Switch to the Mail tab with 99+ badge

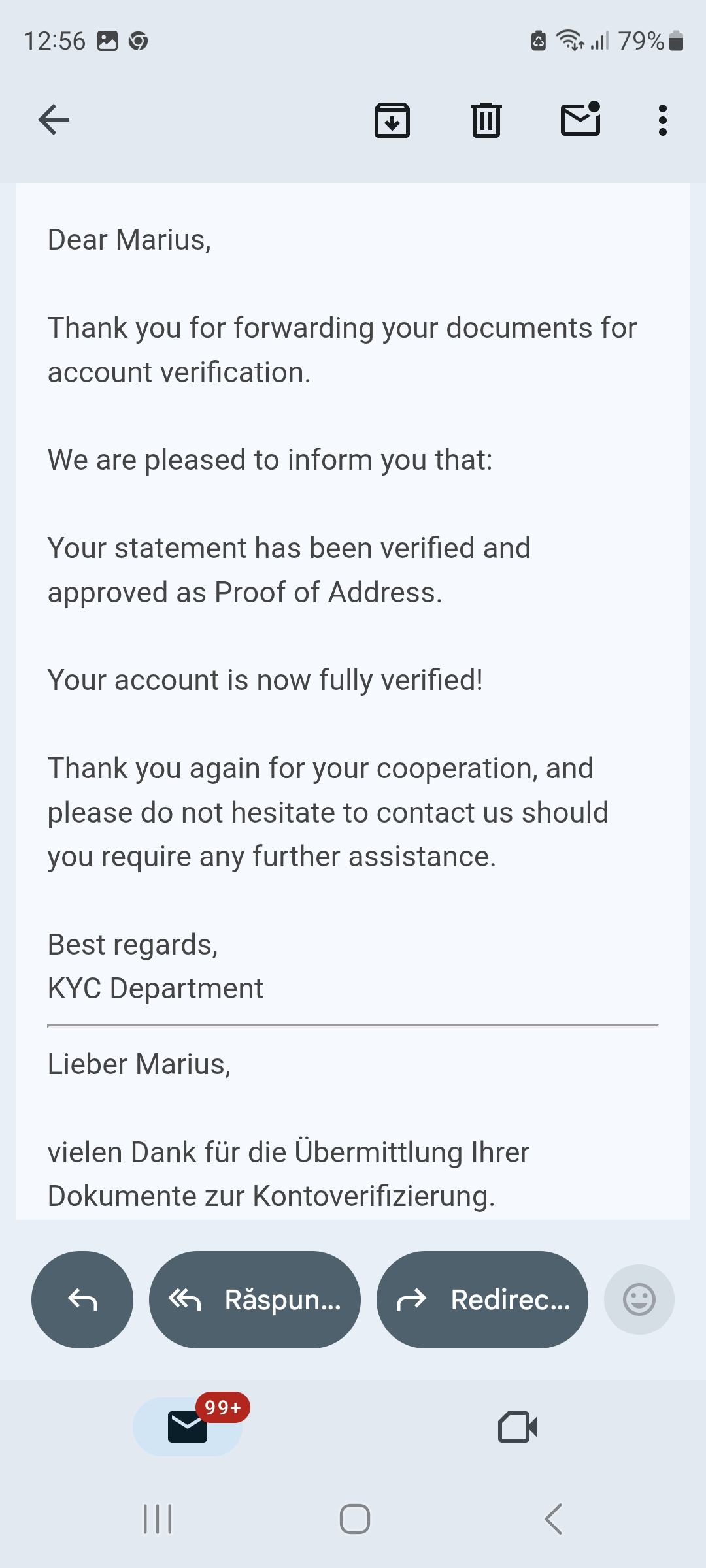pyautogui.click(x=188, y=1426)
